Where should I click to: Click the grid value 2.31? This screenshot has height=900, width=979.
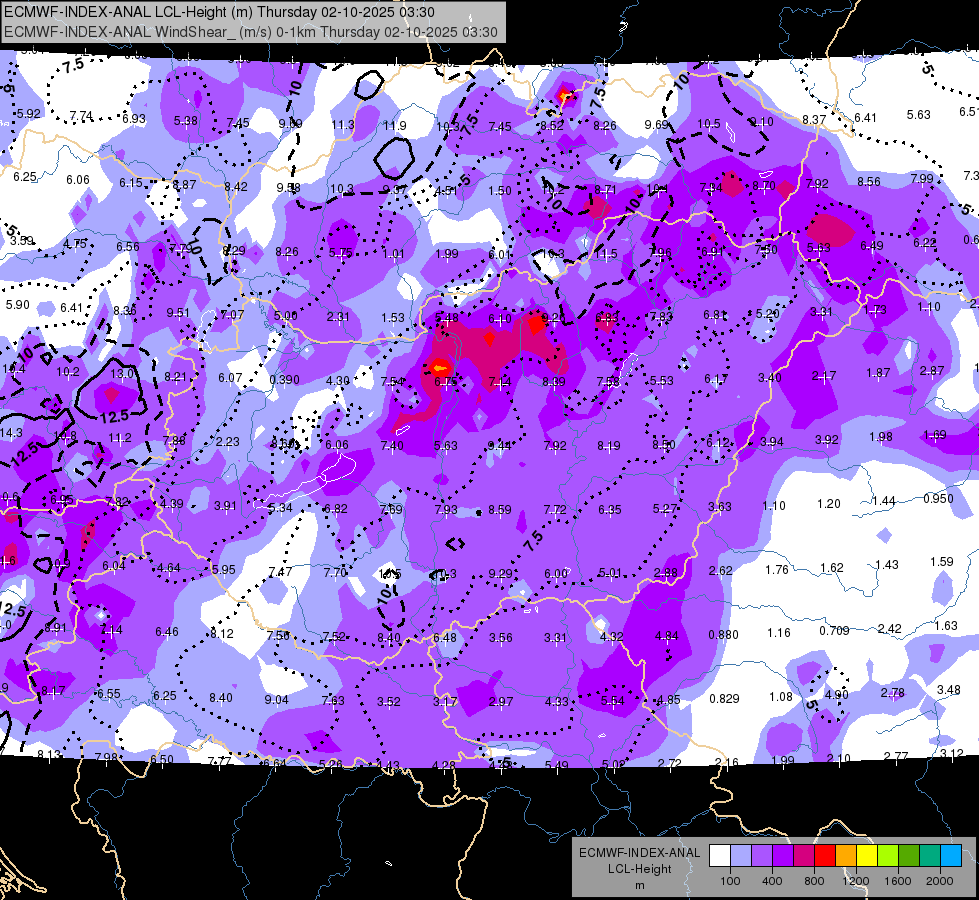[338, 317]
